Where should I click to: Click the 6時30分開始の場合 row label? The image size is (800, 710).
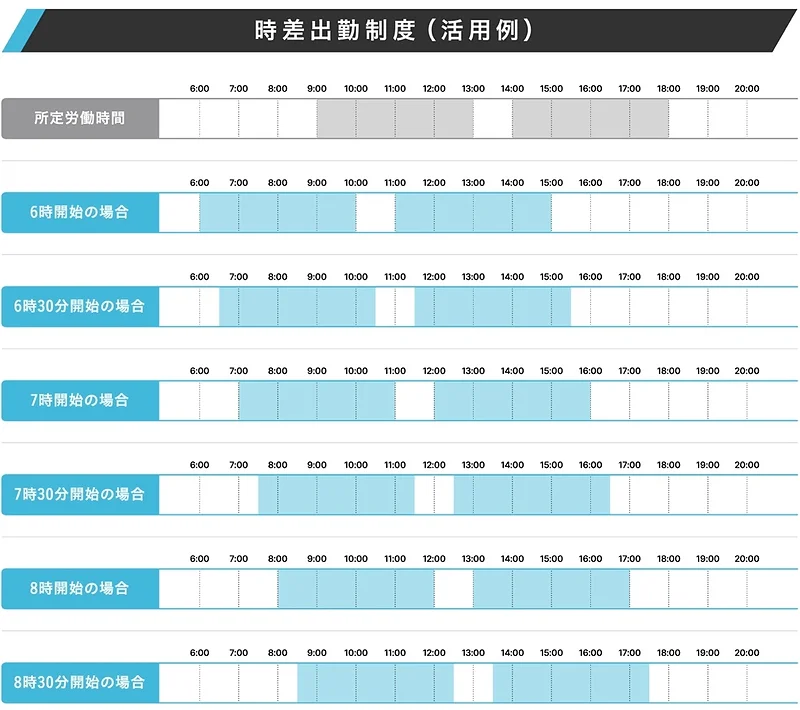pyautogui.click(x=80, y=306)
